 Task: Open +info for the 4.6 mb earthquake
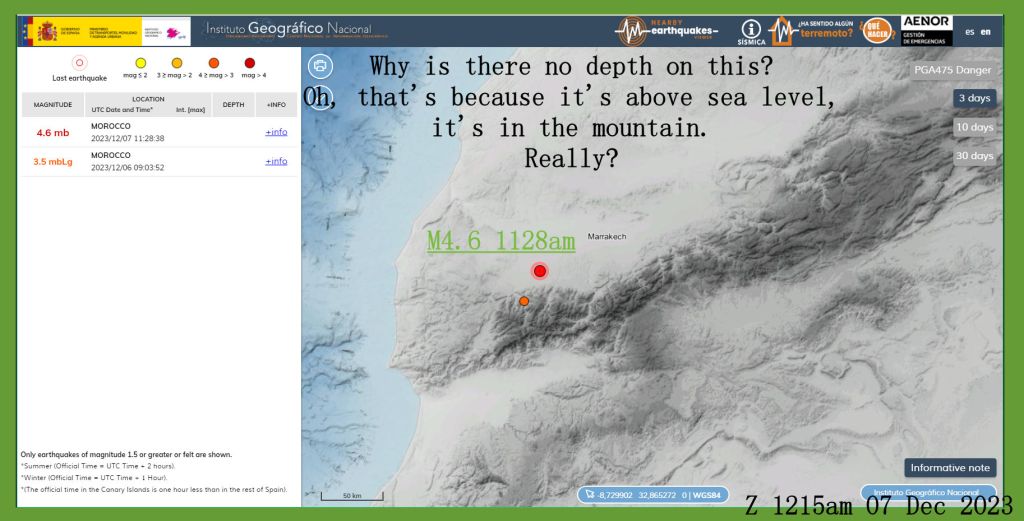click(276, 132)
